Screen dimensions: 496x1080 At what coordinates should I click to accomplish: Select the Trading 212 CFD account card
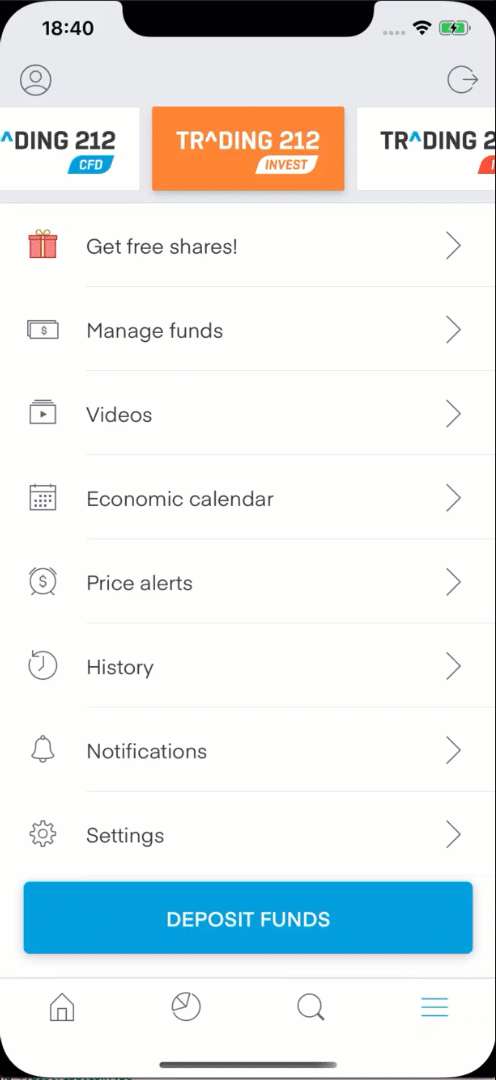coord(70,148)
